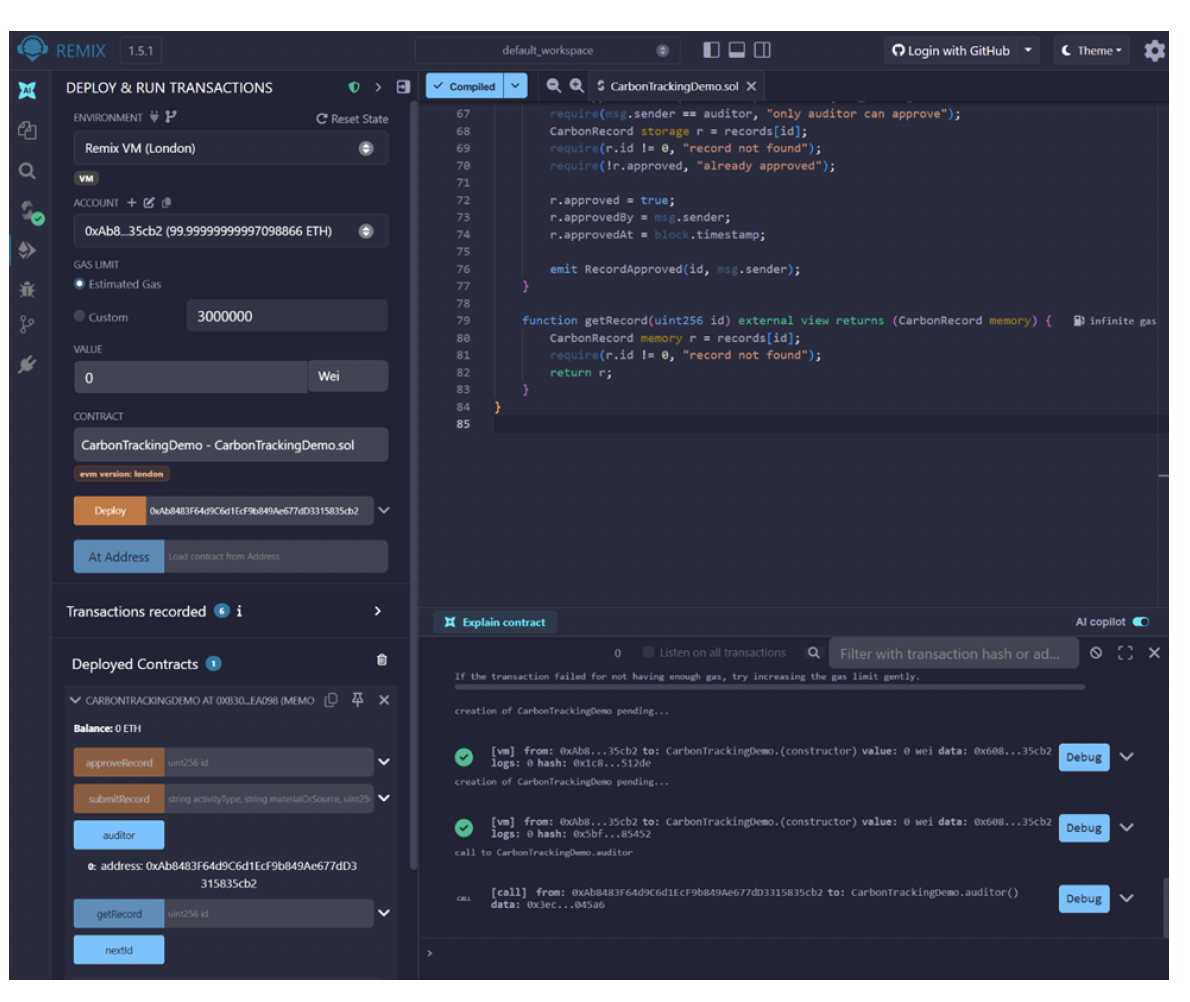Screen dimensions: 1190x1002
Task: Toggle the AI copilot switch
Action: click(x=1141, y=622)
